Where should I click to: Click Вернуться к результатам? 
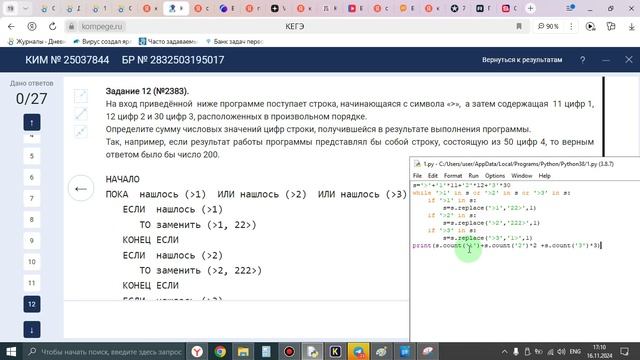pyautogui.click(x=522, y=60)
